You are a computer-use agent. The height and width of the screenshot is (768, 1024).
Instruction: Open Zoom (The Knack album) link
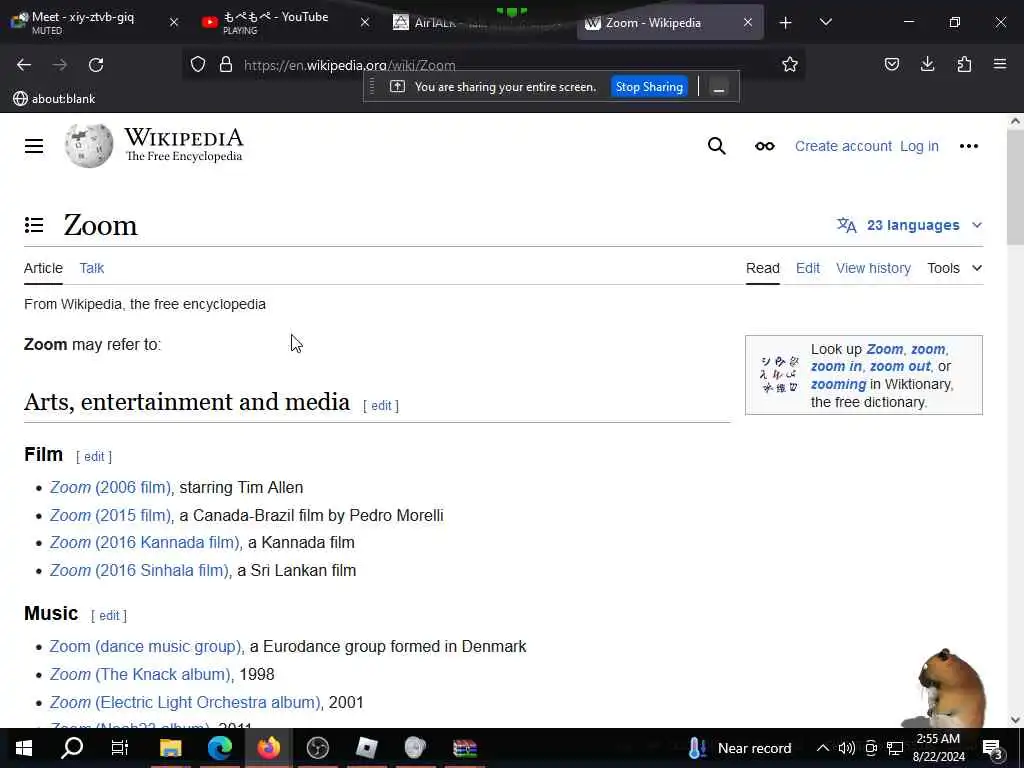point(140,674)
